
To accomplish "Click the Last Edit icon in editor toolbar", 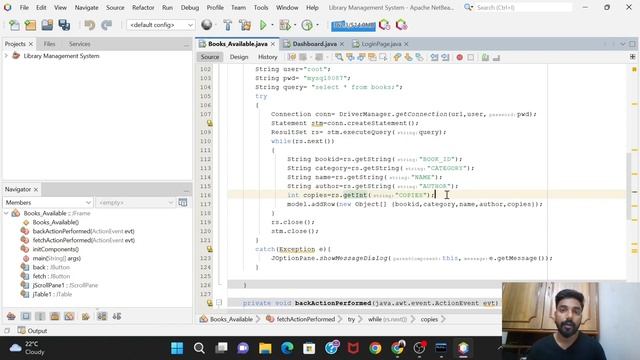I will click(292, 57).
